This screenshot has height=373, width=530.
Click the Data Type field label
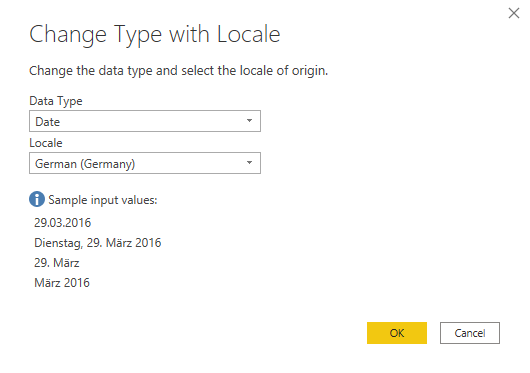pyautogui.click(x=56, y=101)
